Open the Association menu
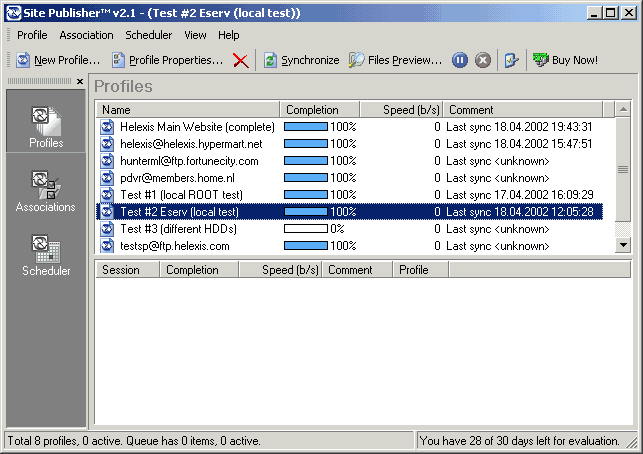Viewport: 643px width, 454px height. pyautogui.click(x=86, y=35)
